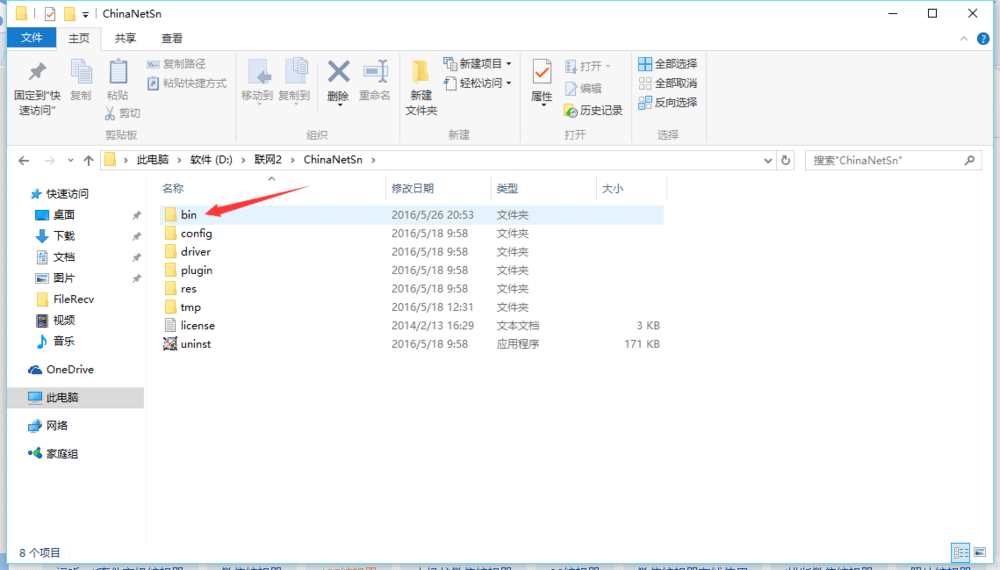The height and width of the screenshot is (570, 1000).
Task: Click the Edit (编辑) ribbon command
Action: [x=584, y=89]
